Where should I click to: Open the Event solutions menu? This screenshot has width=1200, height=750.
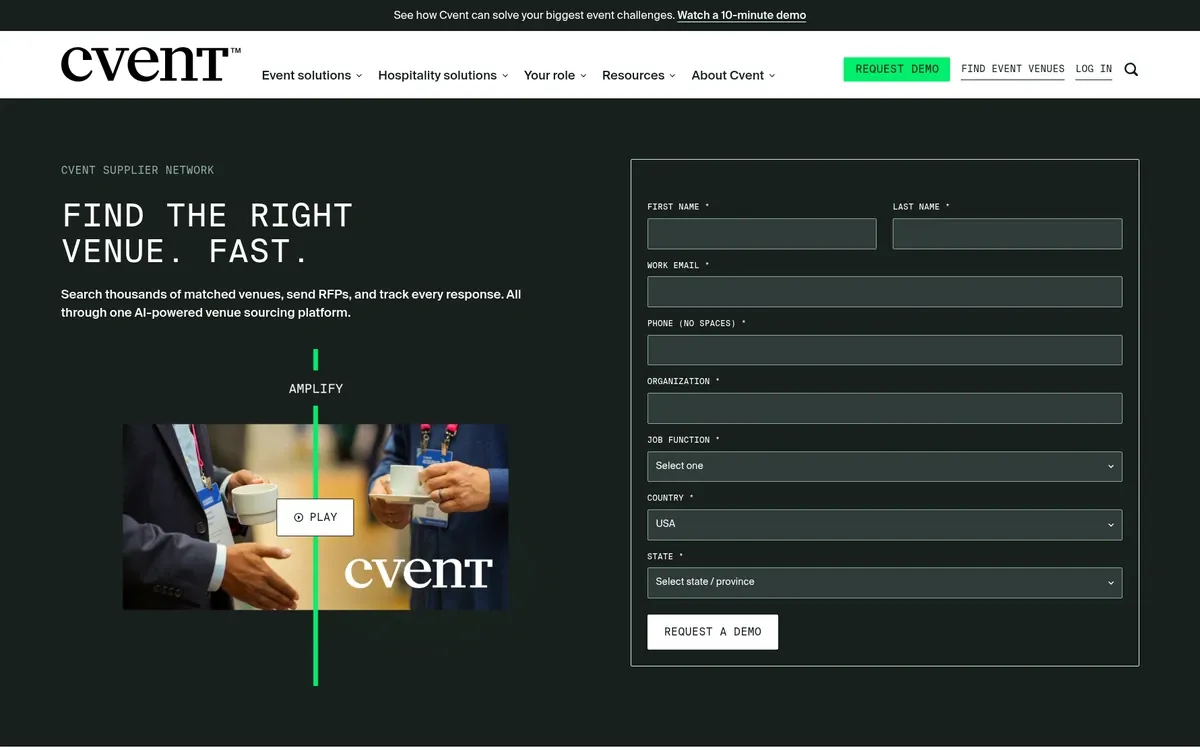tap(312, 75)
